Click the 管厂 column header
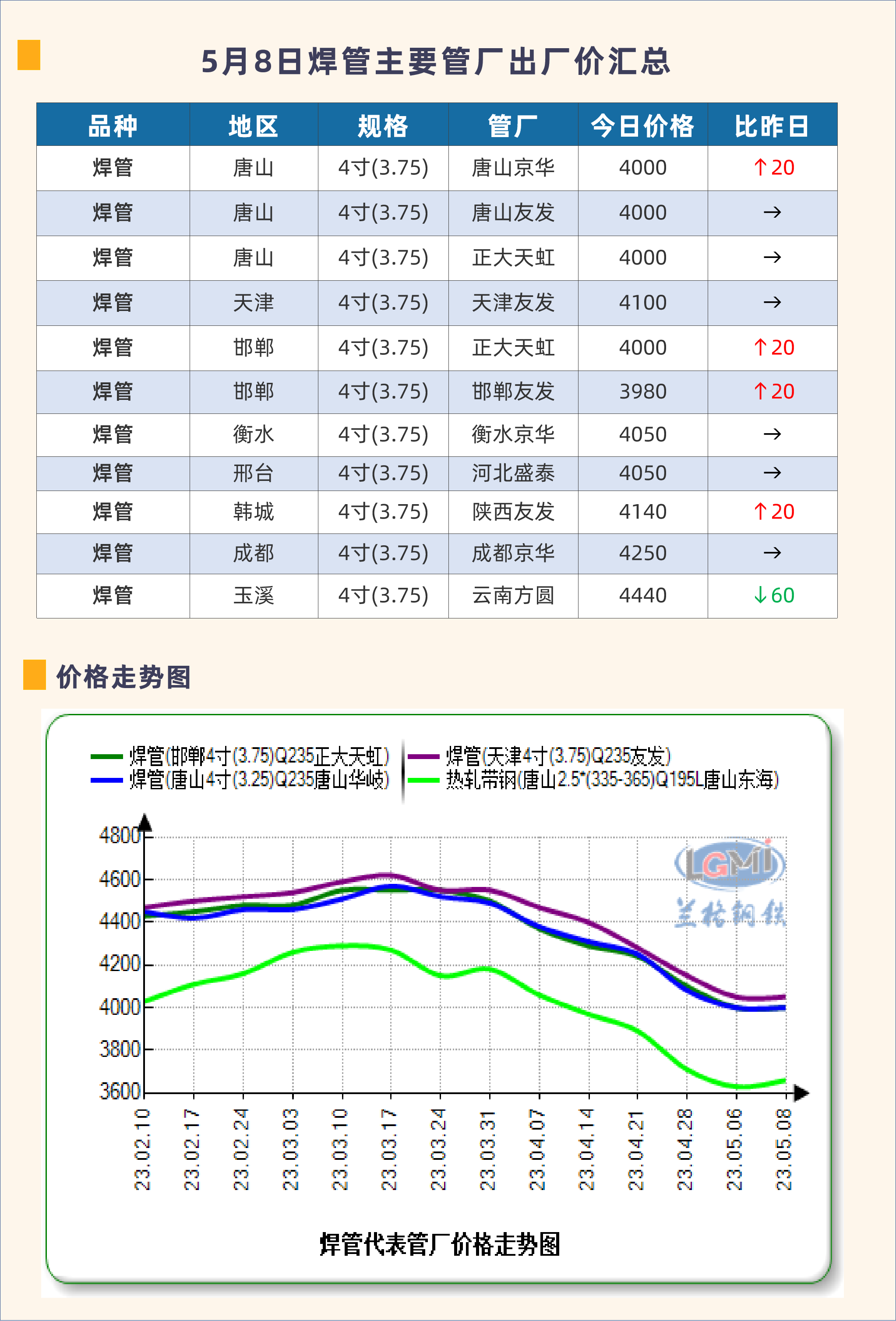Viewport: 896px width, 1321px height. coord(512,126)
